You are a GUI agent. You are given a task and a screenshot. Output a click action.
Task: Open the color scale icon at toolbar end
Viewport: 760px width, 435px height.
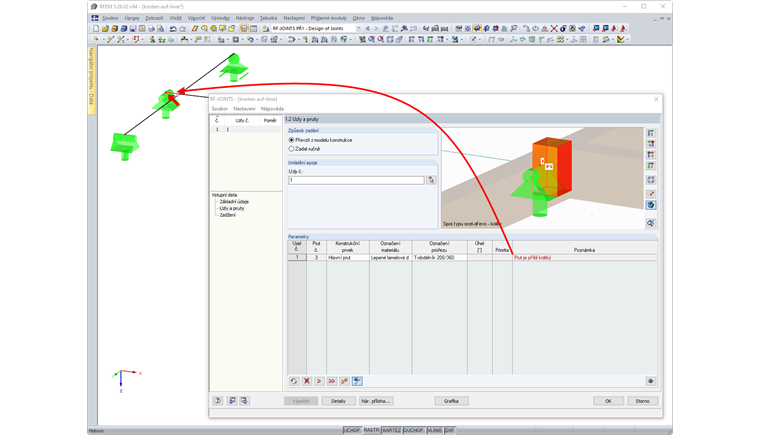620,39
